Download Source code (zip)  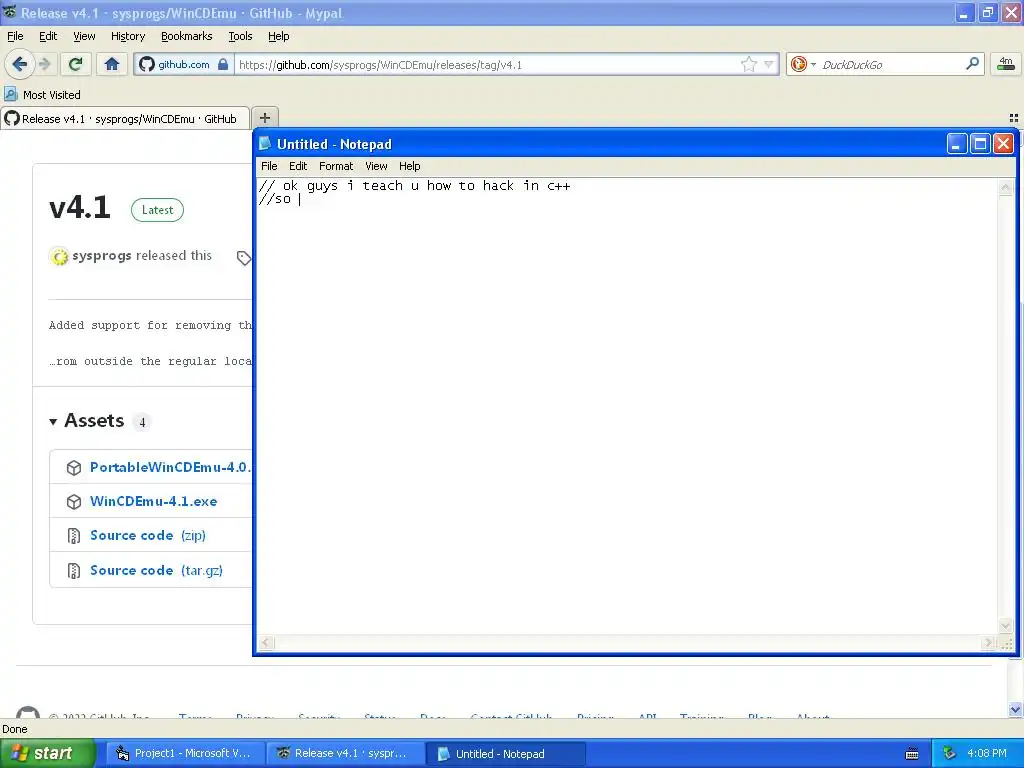148,535
